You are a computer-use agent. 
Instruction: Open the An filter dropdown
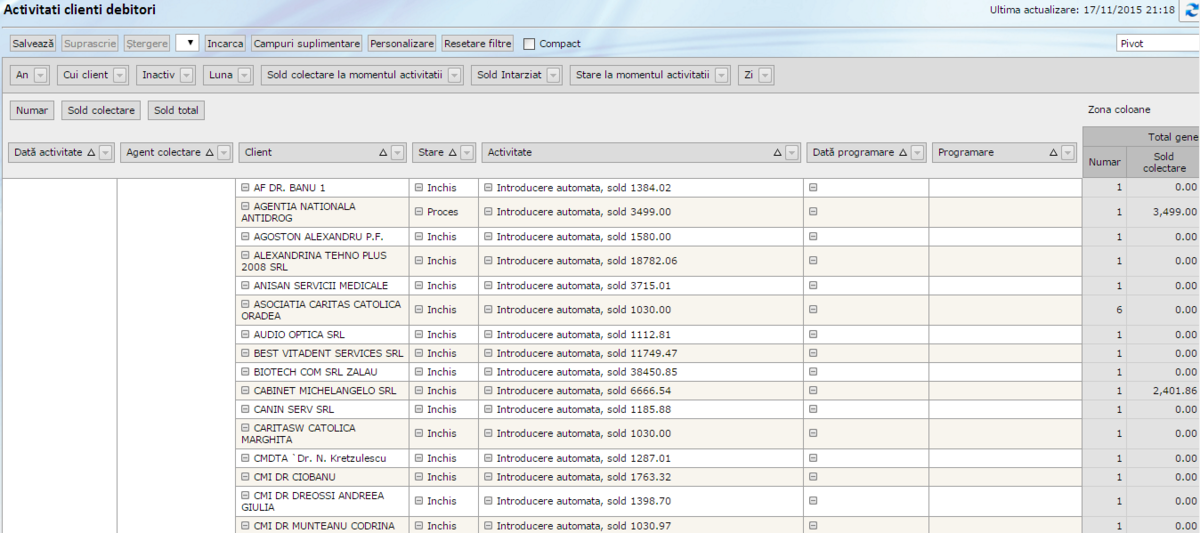coord(41,75)
